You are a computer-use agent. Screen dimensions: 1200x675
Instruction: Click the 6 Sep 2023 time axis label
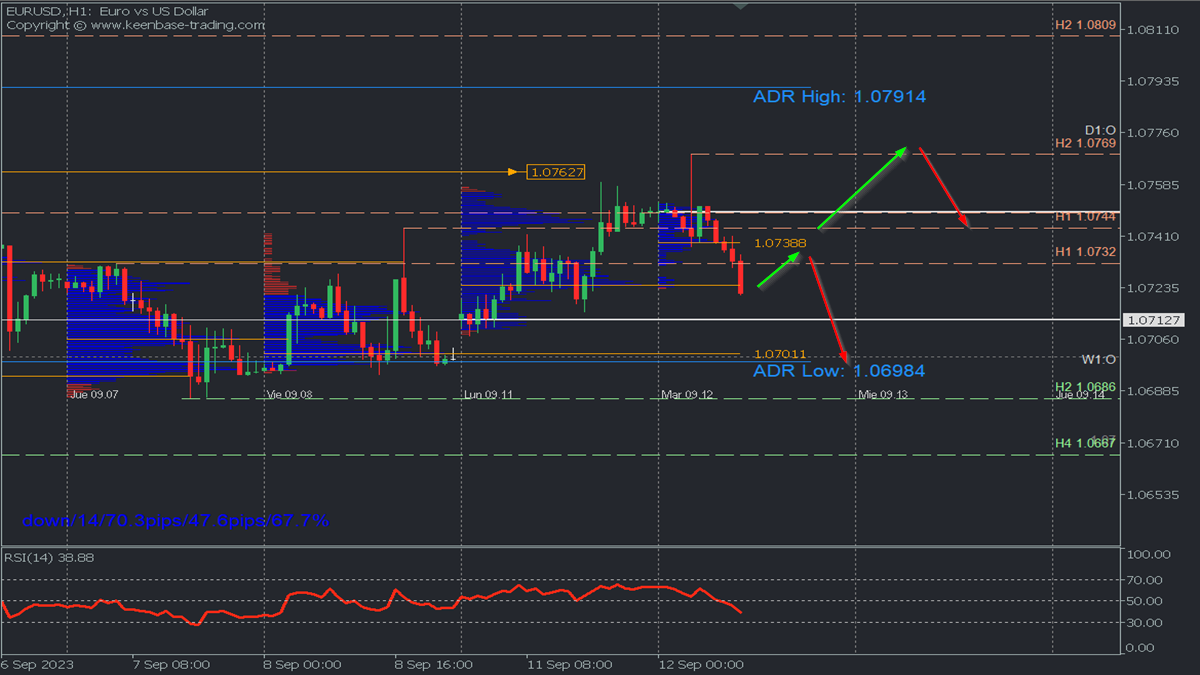37,664
